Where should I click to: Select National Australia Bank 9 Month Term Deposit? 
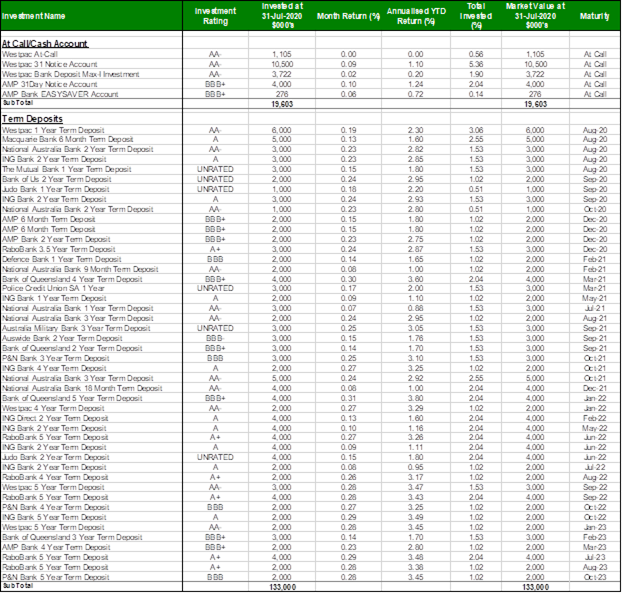pos(80,269)
